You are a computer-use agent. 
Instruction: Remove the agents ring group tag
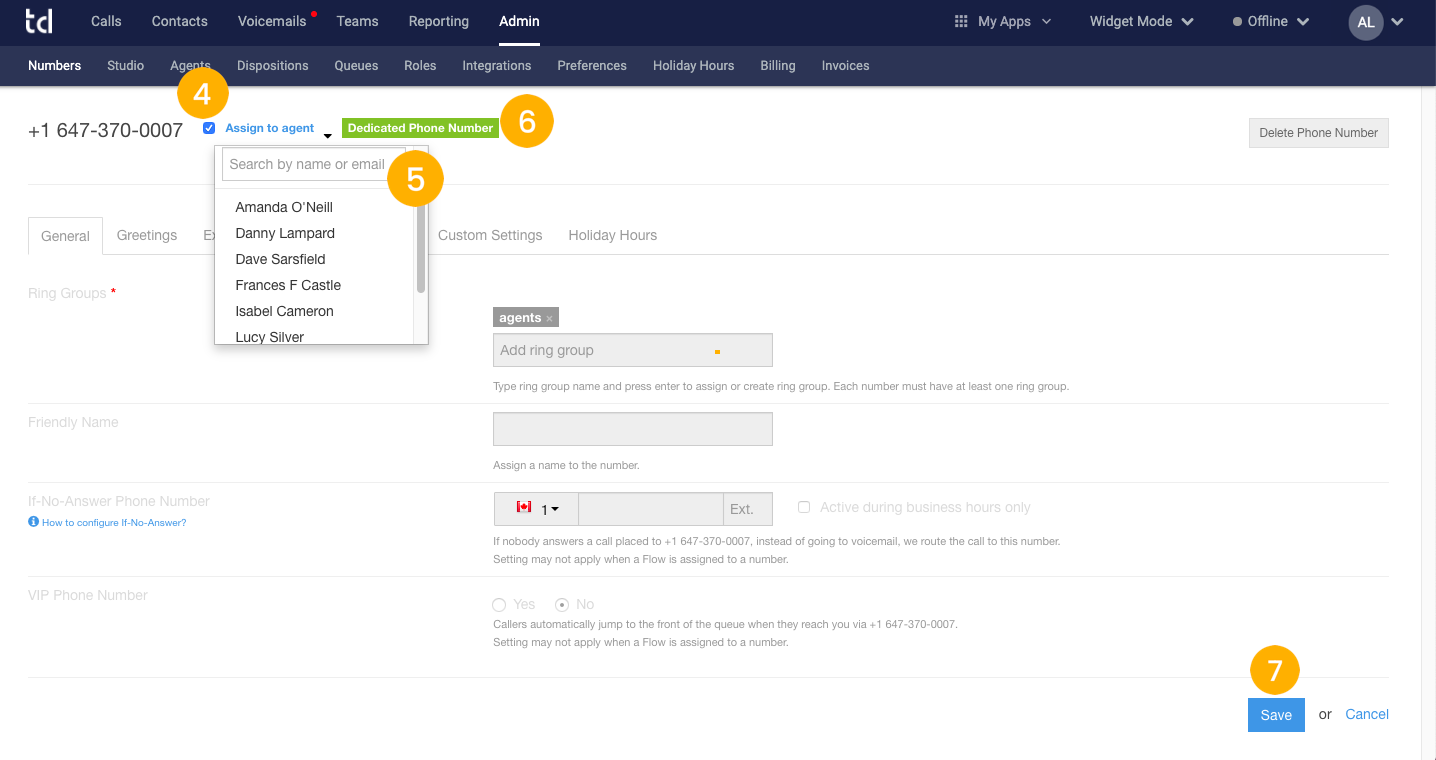(x=549, y=318)
